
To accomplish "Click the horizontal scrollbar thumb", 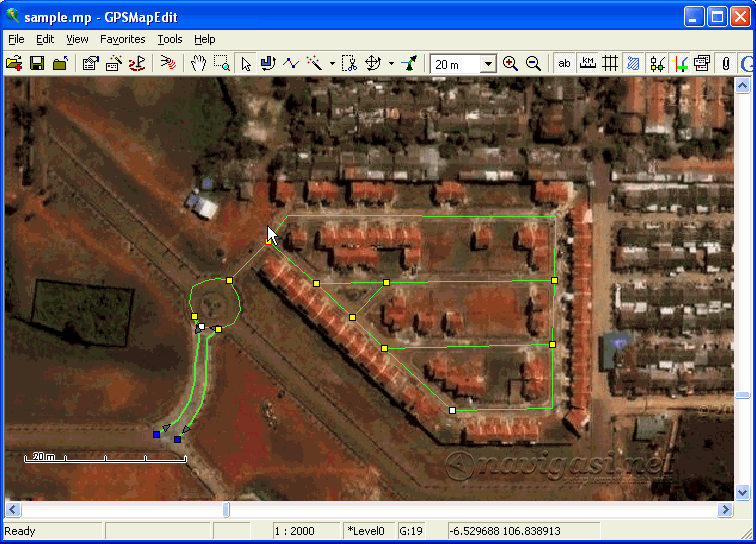I will (226, 510).
